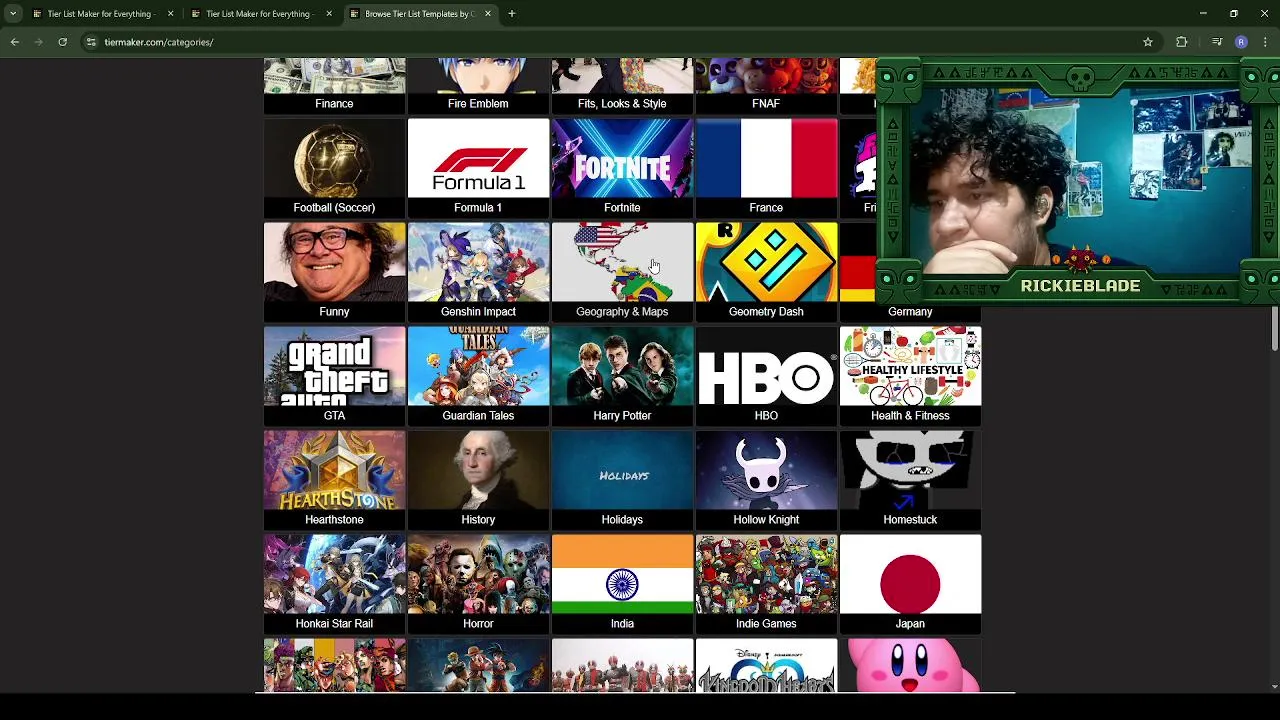Image resolution: width=1280 pixels, height=720 pixels.
Task: Open the GTA category thumbnail
Action: pos(334,366)
